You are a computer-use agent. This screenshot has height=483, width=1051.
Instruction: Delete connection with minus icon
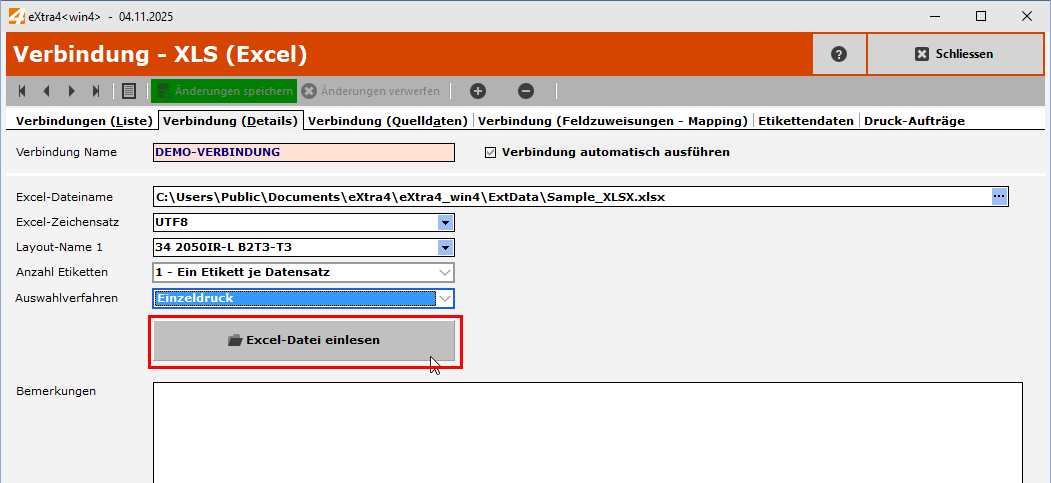click(526, 91)
